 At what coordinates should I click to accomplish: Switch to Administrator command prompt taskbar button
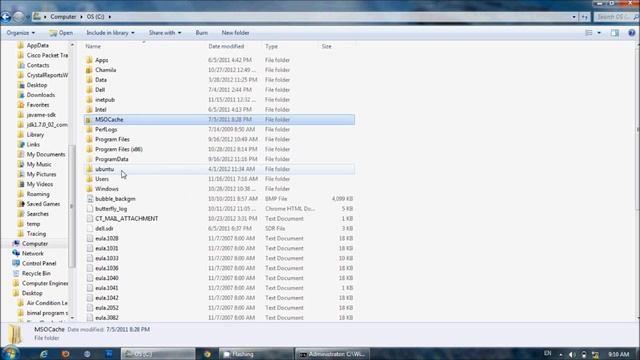click(x=332, y=354)
